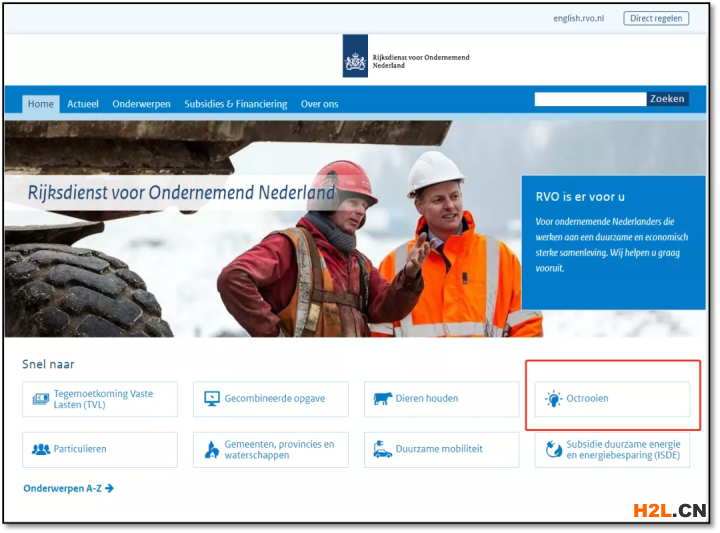The width and height of the screenshot is (720, 533).
Task: Open Subsidie duurzame energie (ISDE) link
Action: pos(612,449)
